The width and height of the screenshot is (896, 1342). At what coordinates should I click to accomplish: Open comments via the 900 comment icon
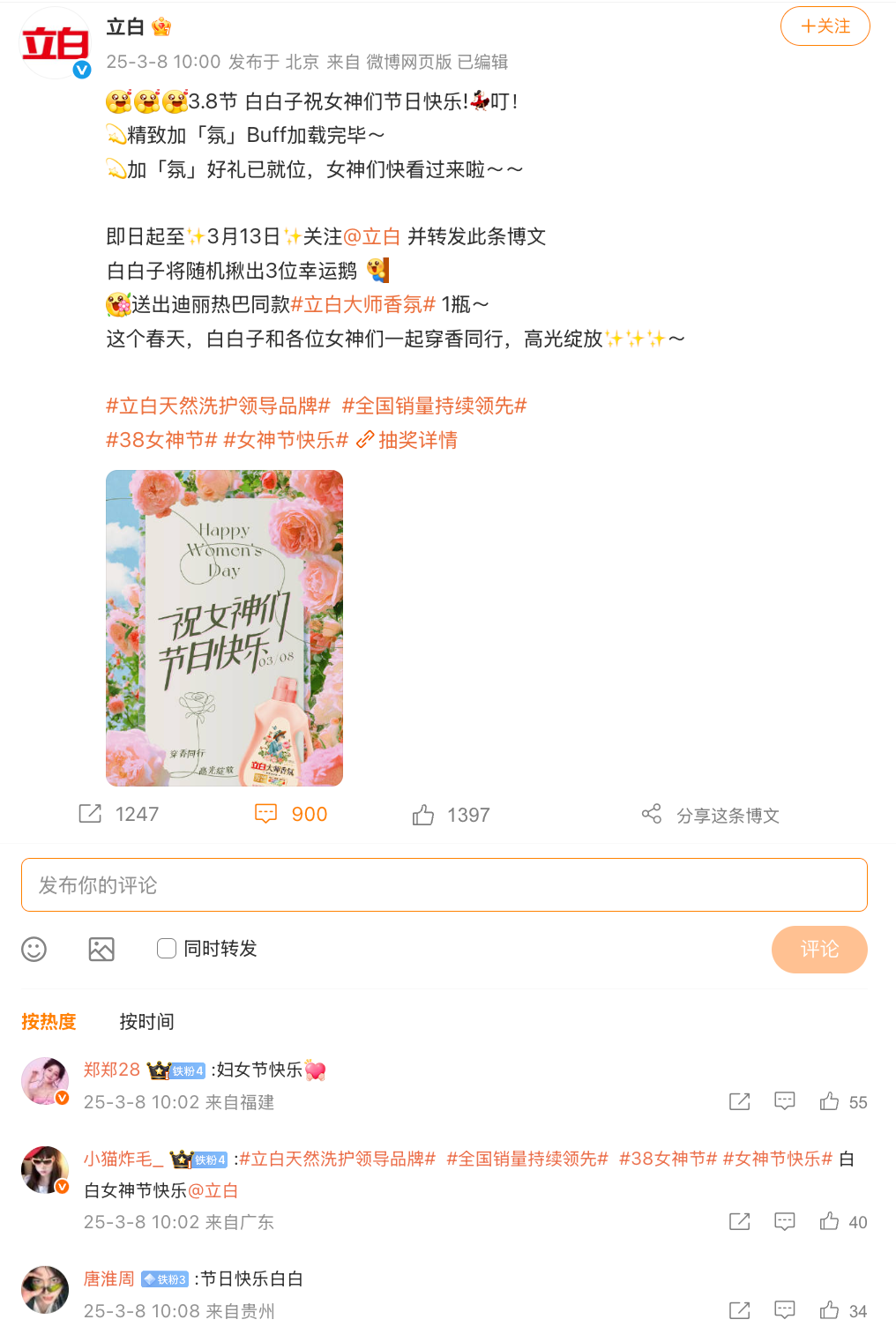[x=265, y=814]
